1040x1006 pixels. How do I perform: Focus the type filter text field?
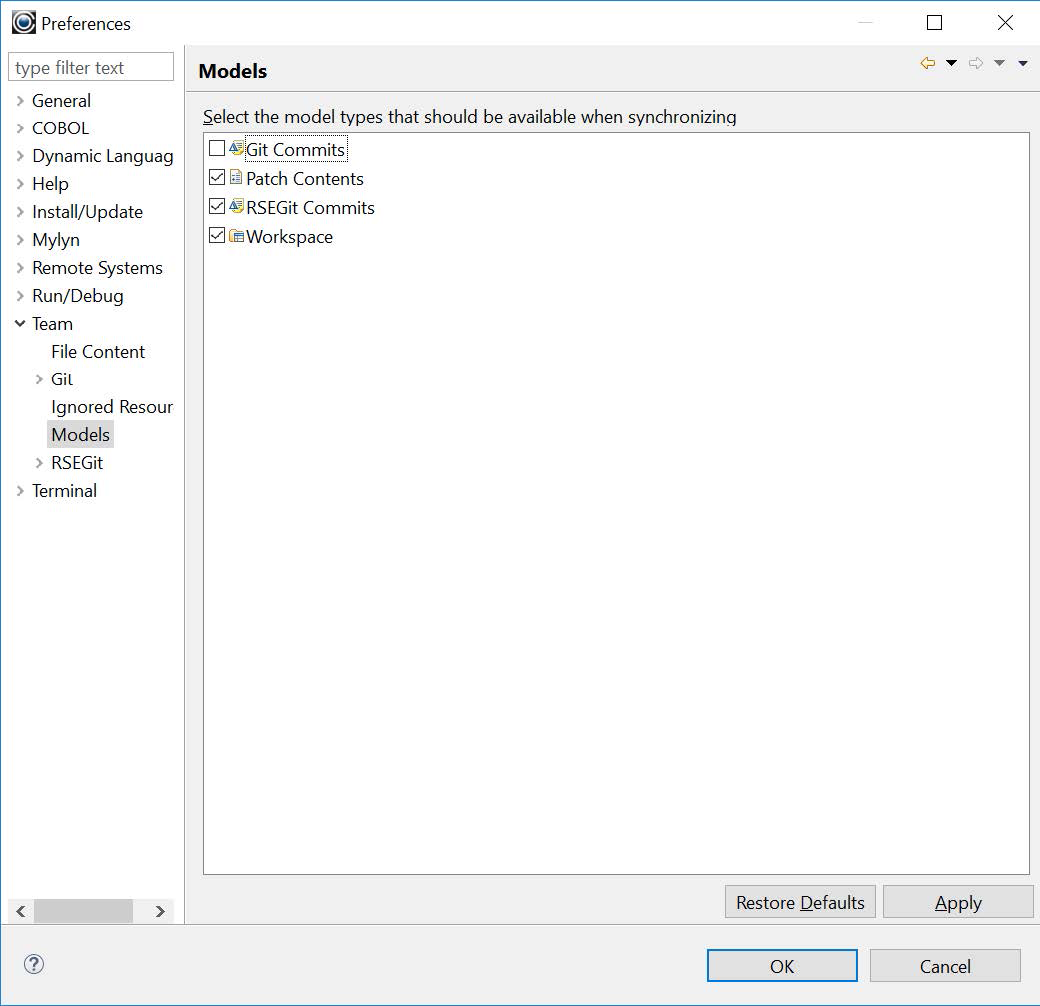coord(91,68)
